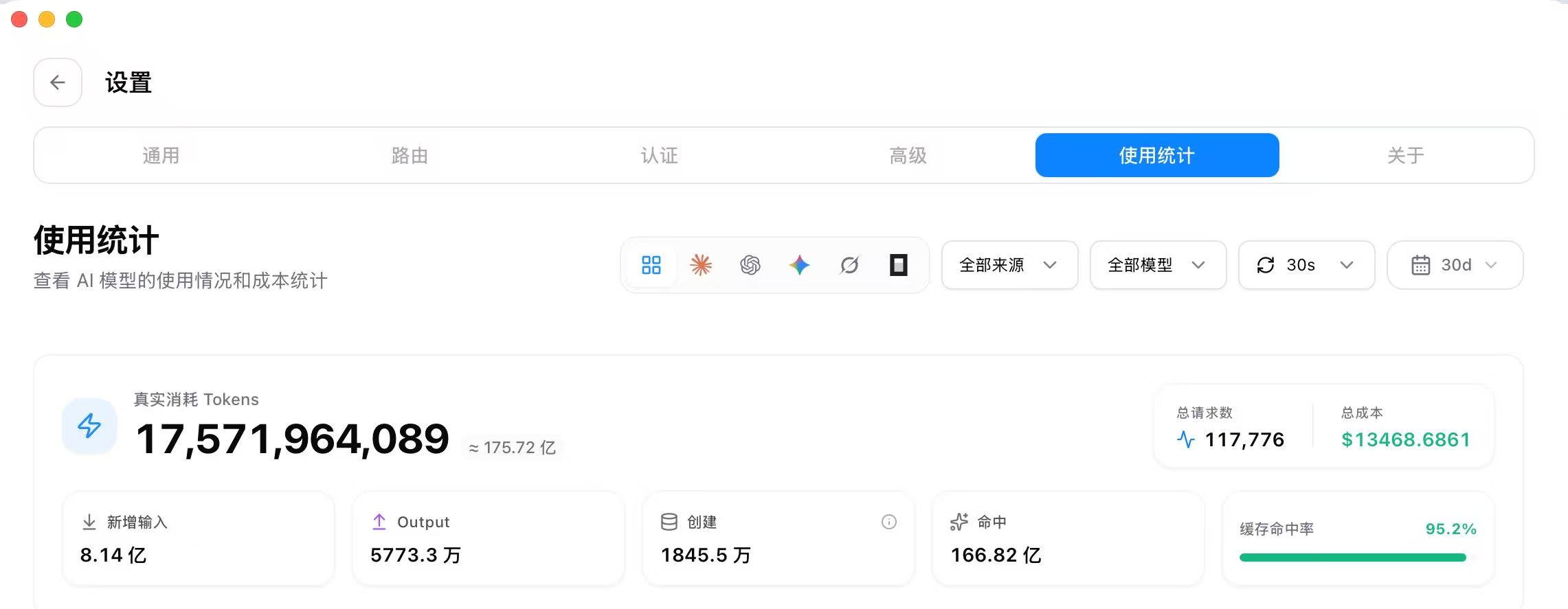The image size is (1568, 609).
Task: Open the 30s refresh interval dropdown
Action: click(x=1306, y=265)
